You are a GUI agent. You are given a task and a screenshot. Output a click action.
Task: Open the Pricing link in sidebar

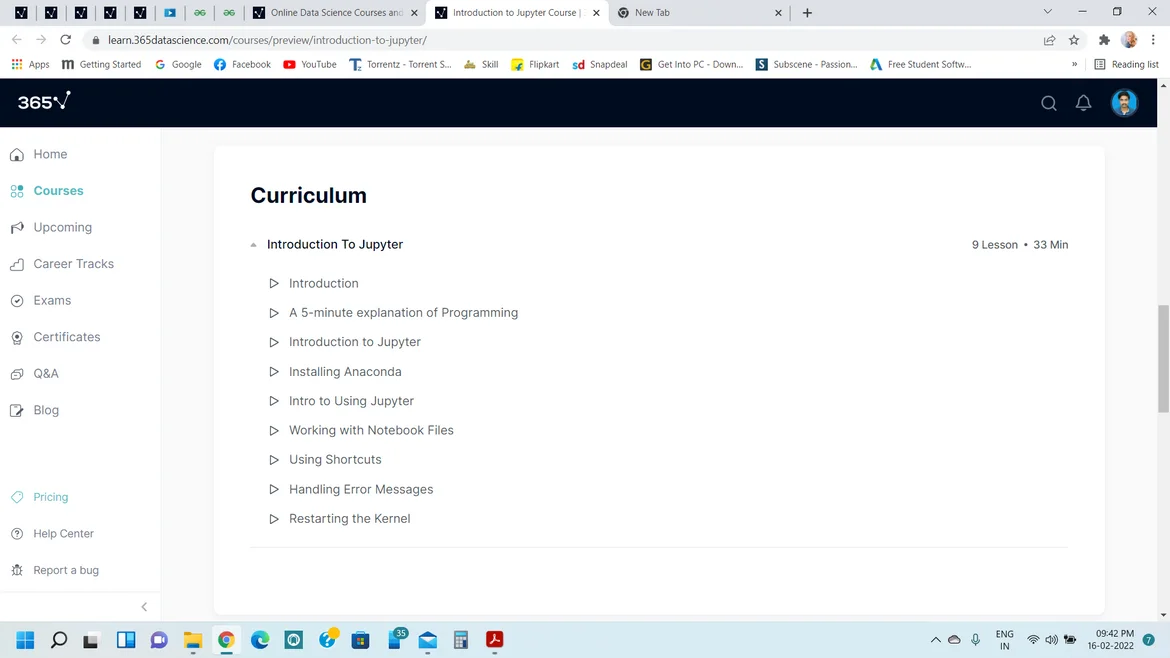[x=50, y=497]
